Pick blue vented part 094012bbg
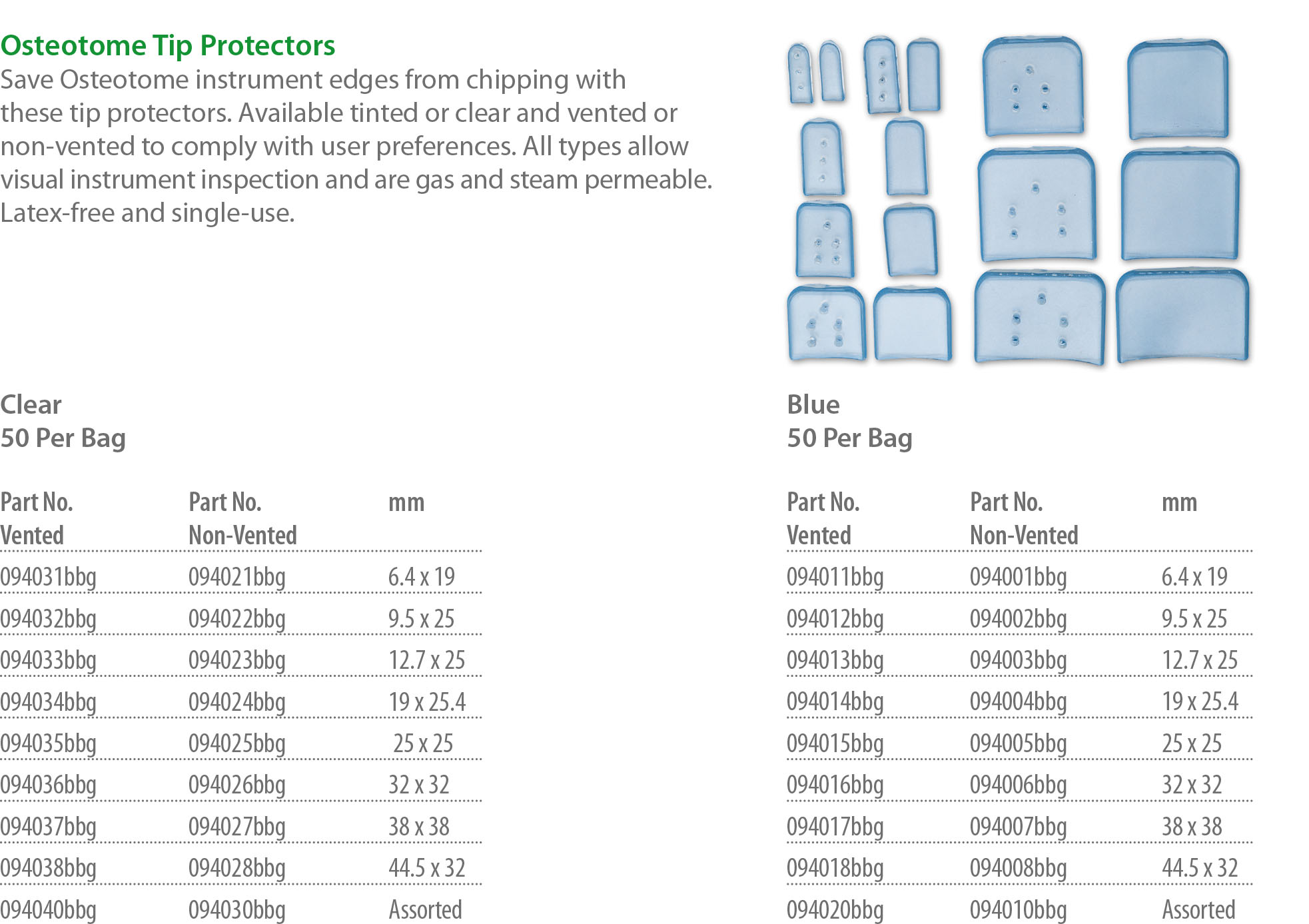Image resolution: width=1309 pixels, height=924 pixels. pyautogui.click(x=835, y=619)
